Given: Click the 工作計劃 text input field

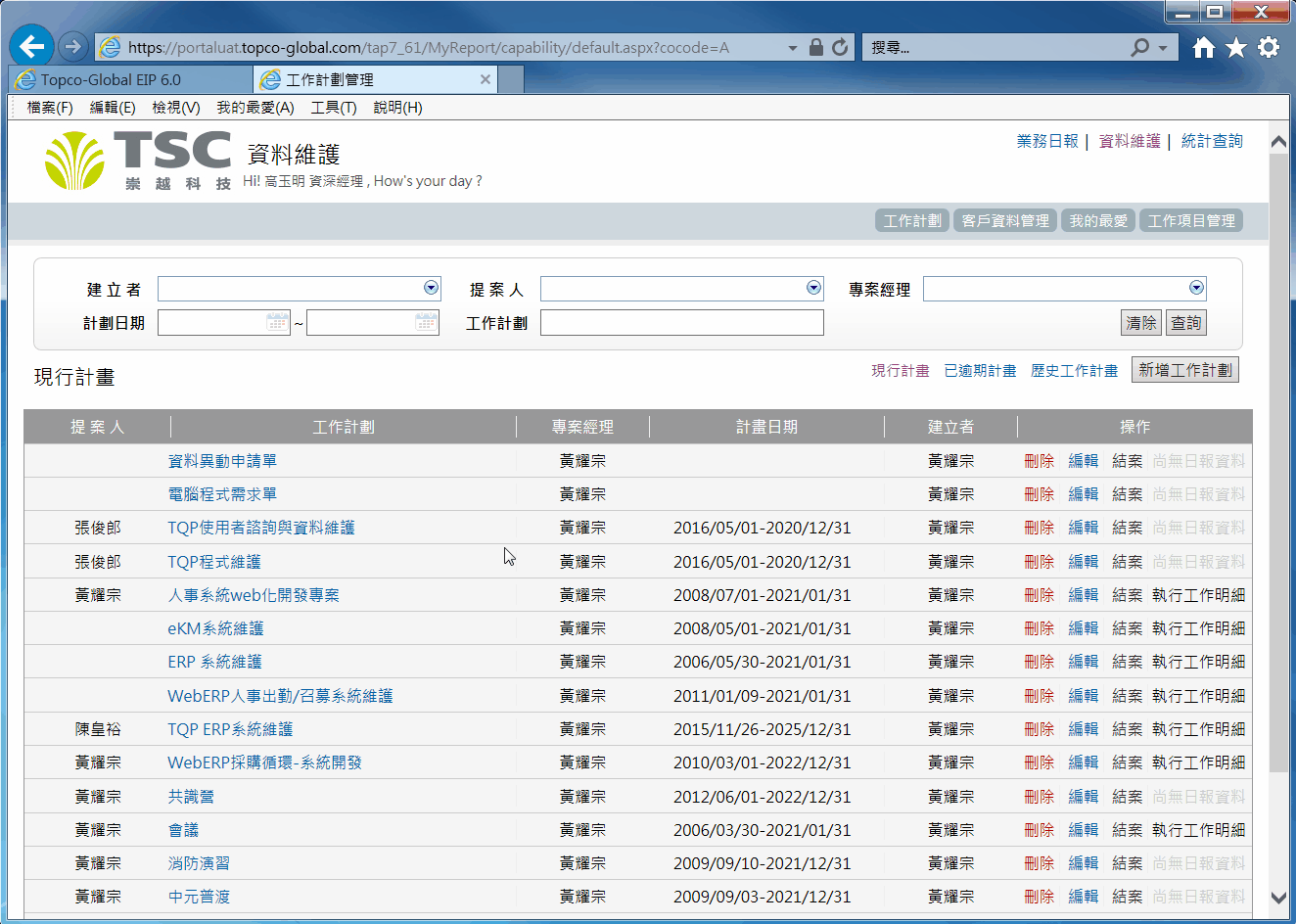Looking at the screenshot, I should click(x=681, y=323).
